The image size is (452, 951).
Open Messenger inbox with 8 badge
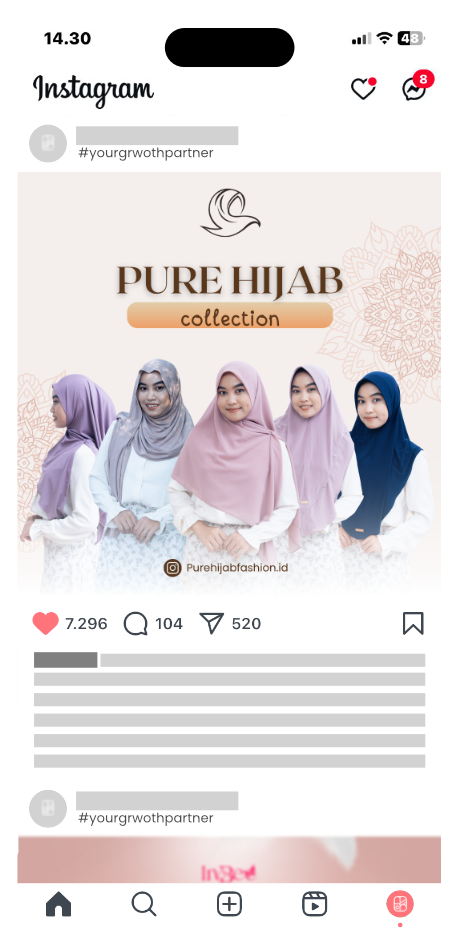417,87
